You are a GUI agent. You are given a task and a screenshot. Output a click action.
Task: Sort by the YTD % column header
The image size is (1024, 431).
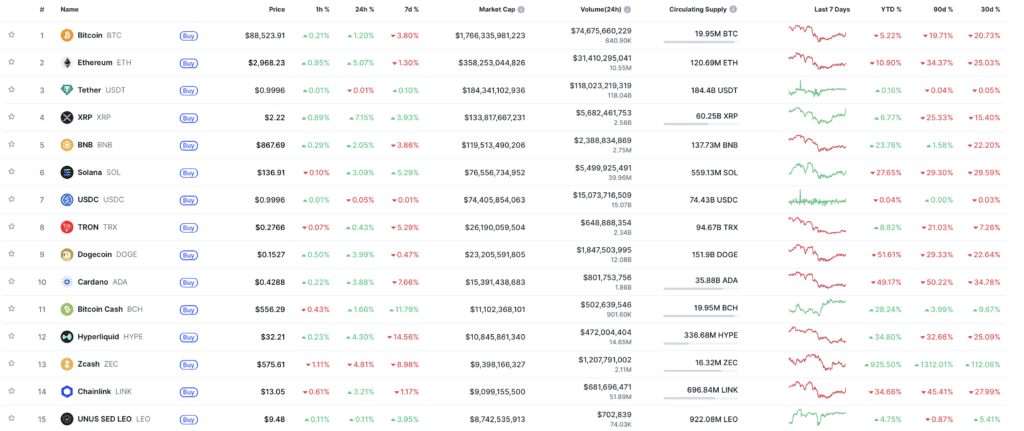coord(889,10)
